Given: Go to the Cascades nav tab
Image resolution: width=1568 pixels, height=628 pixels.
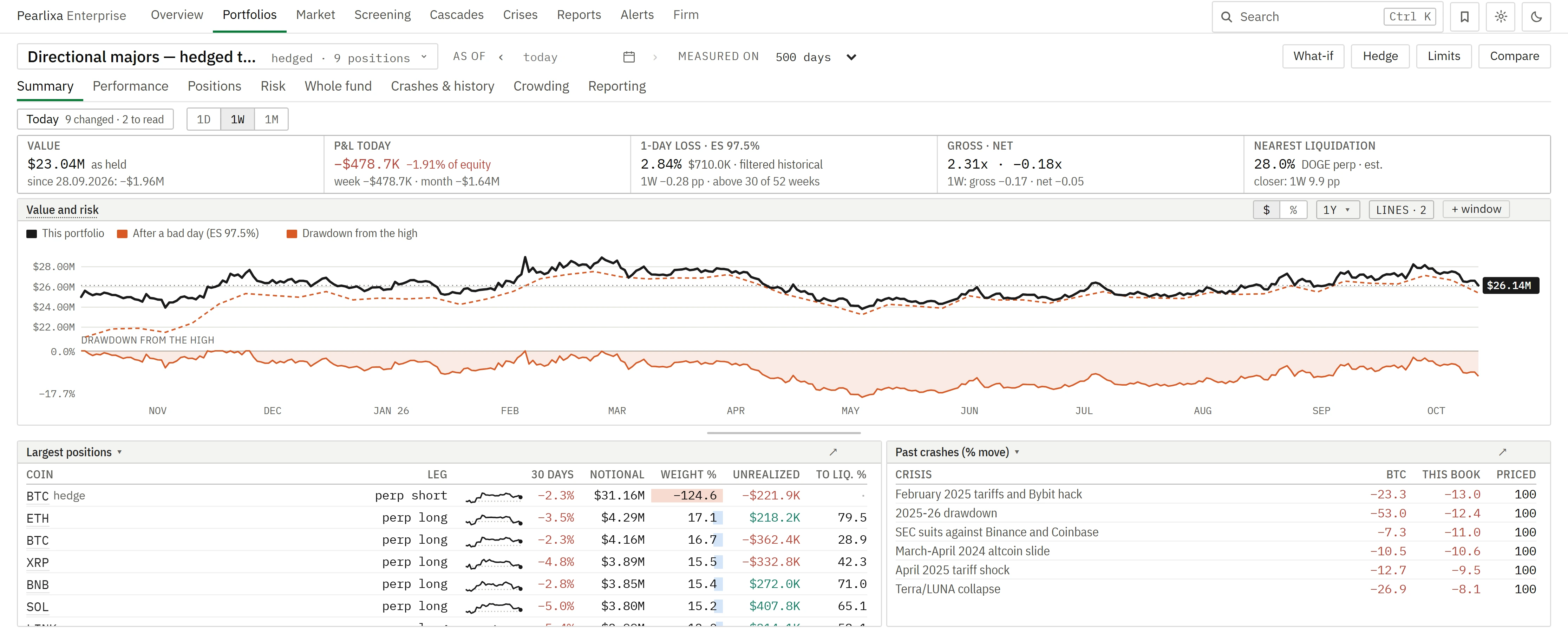Looking at the screenshot, I should 457,15.
